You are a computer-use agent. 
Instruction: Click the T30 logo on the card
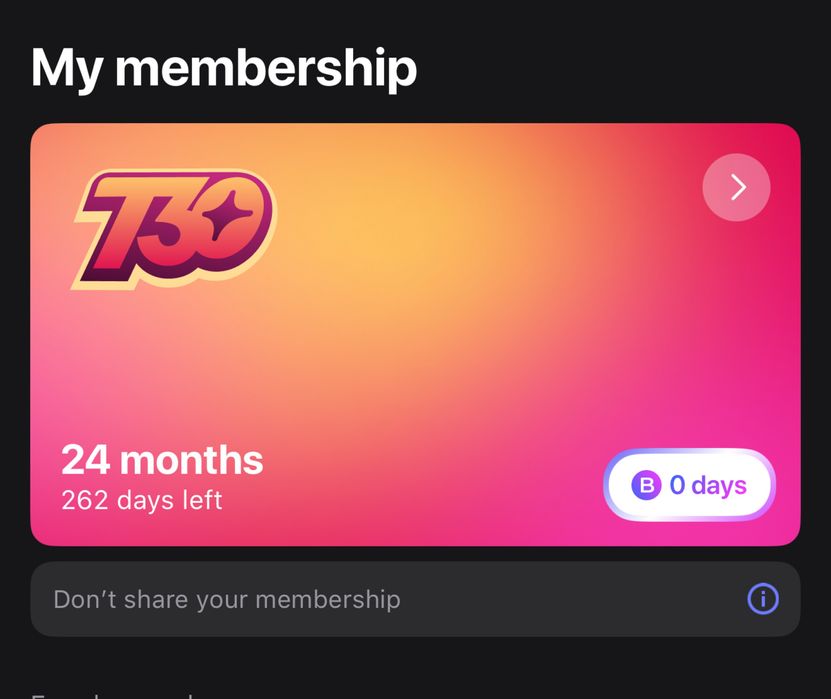[173, 228]
